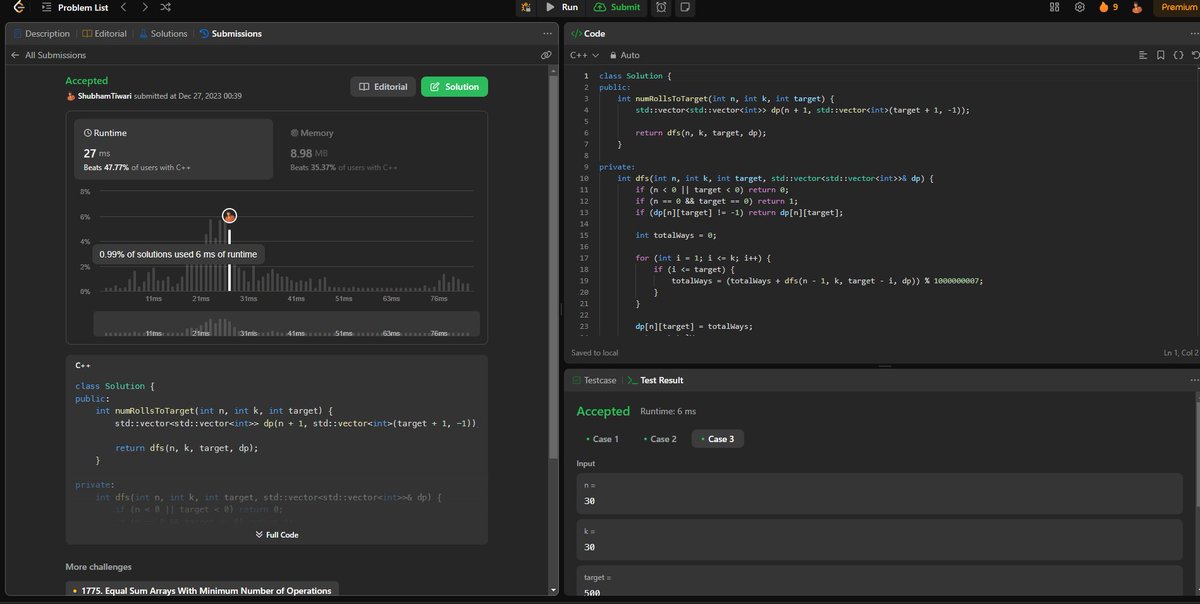Click the streak flame counter showing 9
This screenshot has width=1200, height=604.
pos(1108,7)
